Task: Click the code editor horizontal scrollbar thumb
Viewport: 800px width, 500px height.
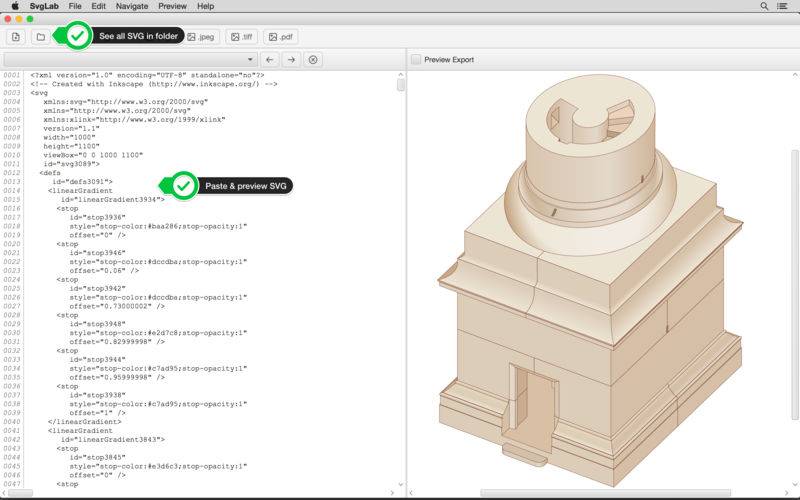Action: (20, 493)
